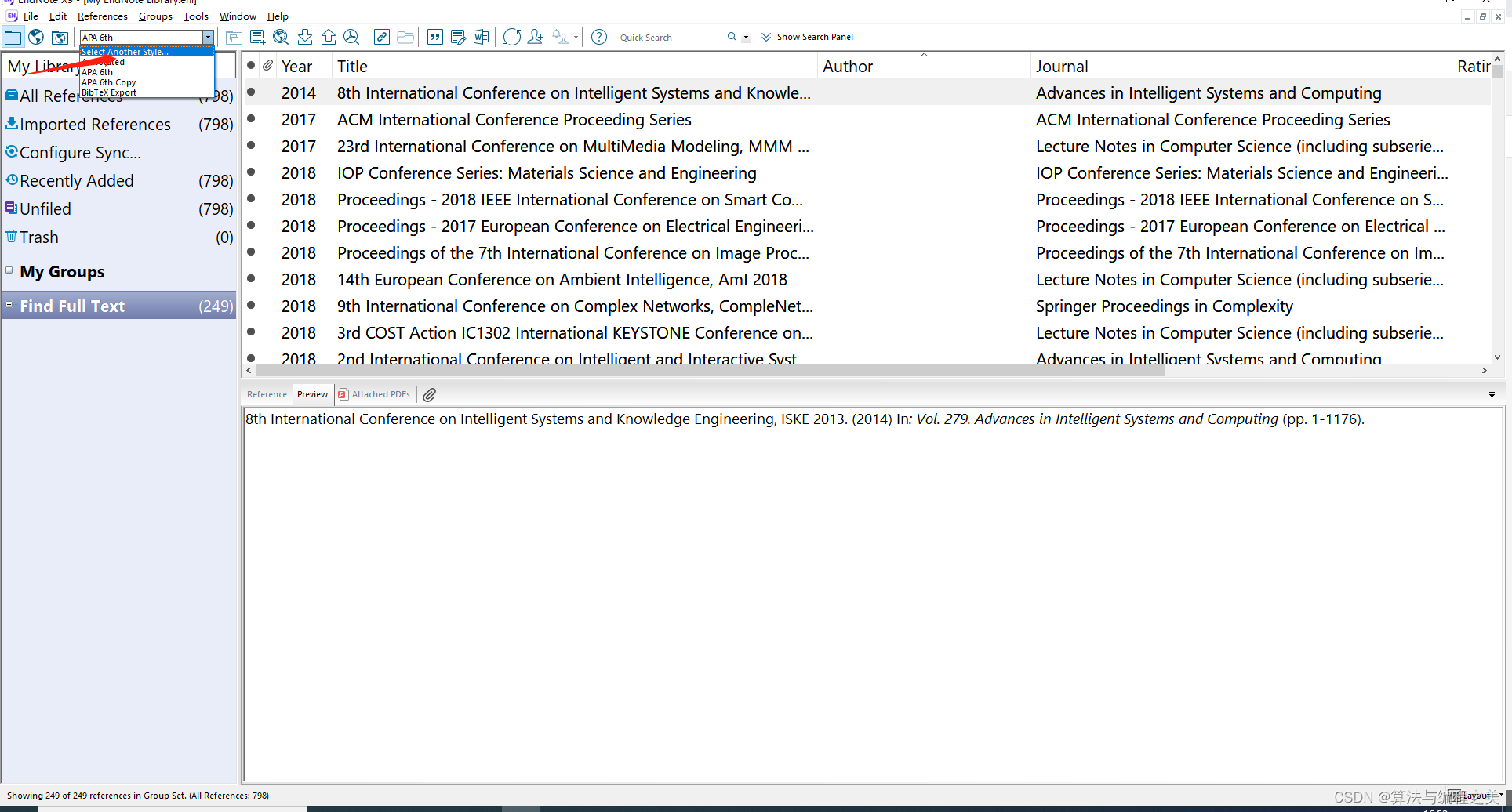Click the Share Library icon
Image resolution: width=1512 pixels, height=812 pixels.
click(536, 37)
